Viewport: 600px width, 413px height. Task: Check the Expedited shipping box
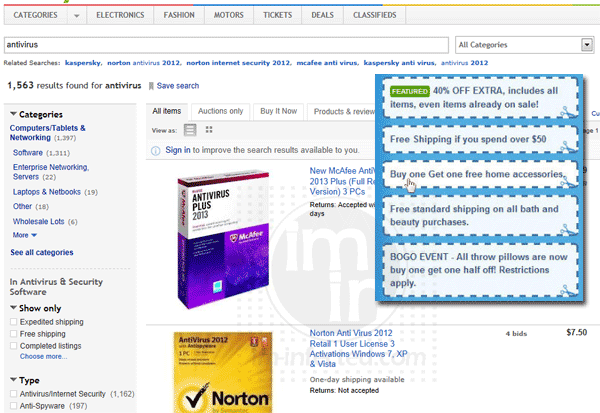click(x=14, y=322)
